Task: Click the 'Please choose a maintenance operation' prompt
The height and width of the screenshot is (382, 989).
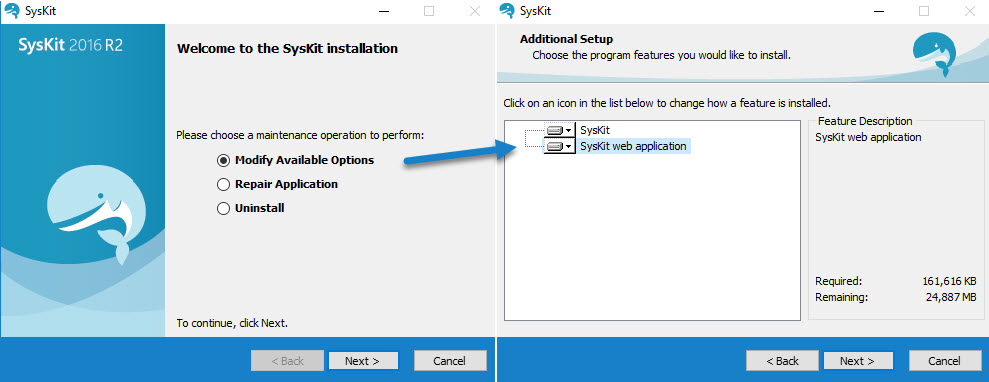Action: [x=300, y=135]
